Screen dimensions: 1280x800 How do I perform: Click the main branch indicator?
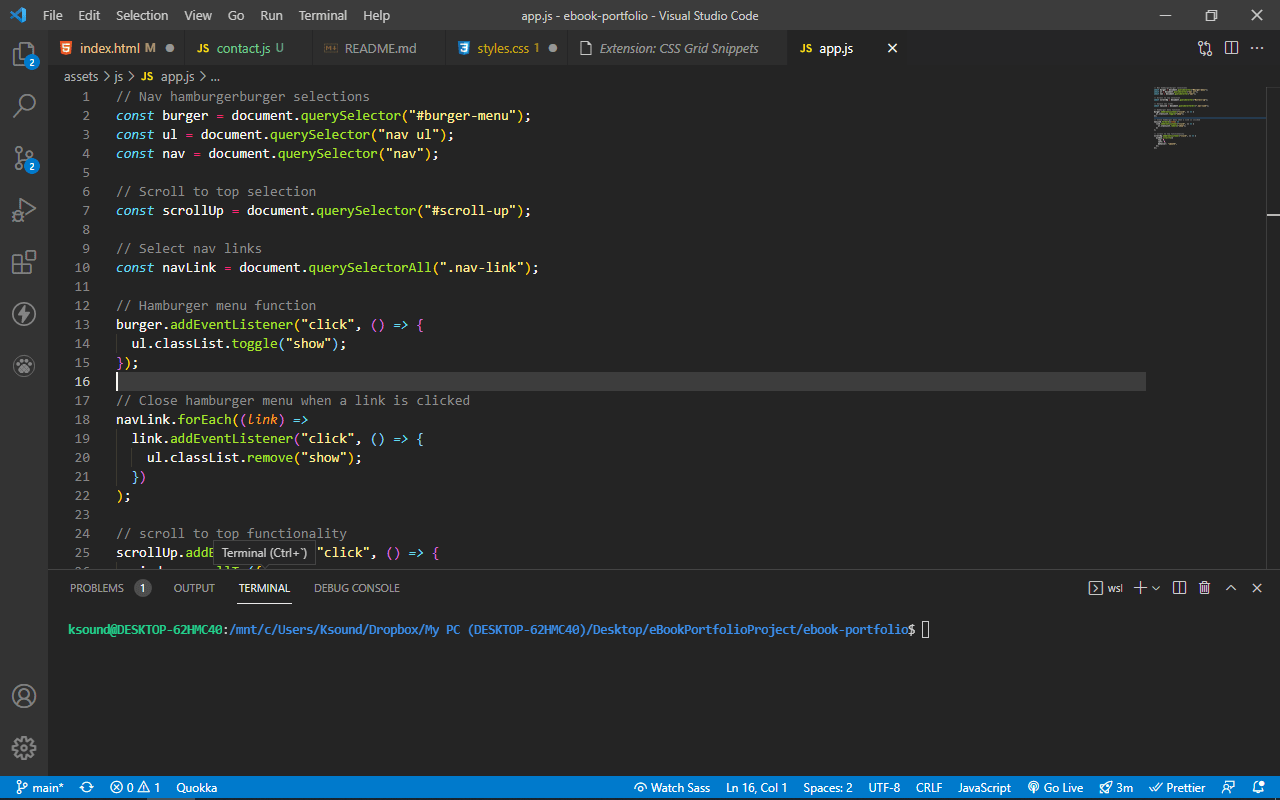coord(38,788)
